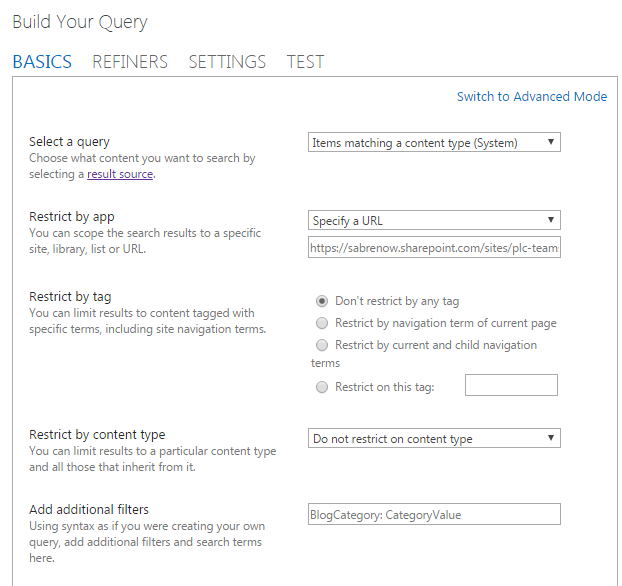Click the arrow on Items matching content type

(x=551, y=142)
